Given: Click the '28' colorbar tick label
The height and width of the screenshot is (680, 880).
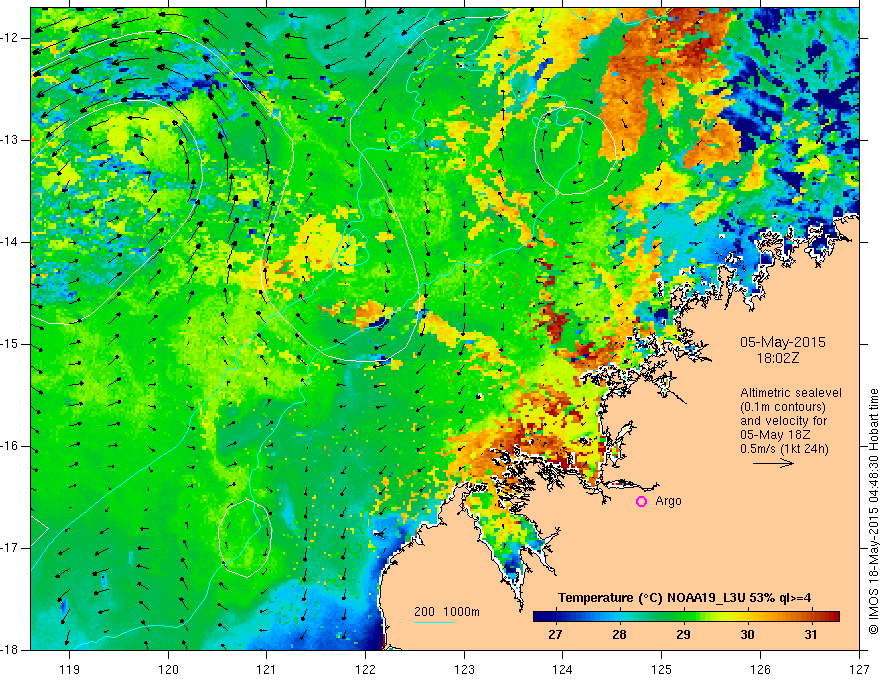Looking at the screenshot, I should point(619,635).
